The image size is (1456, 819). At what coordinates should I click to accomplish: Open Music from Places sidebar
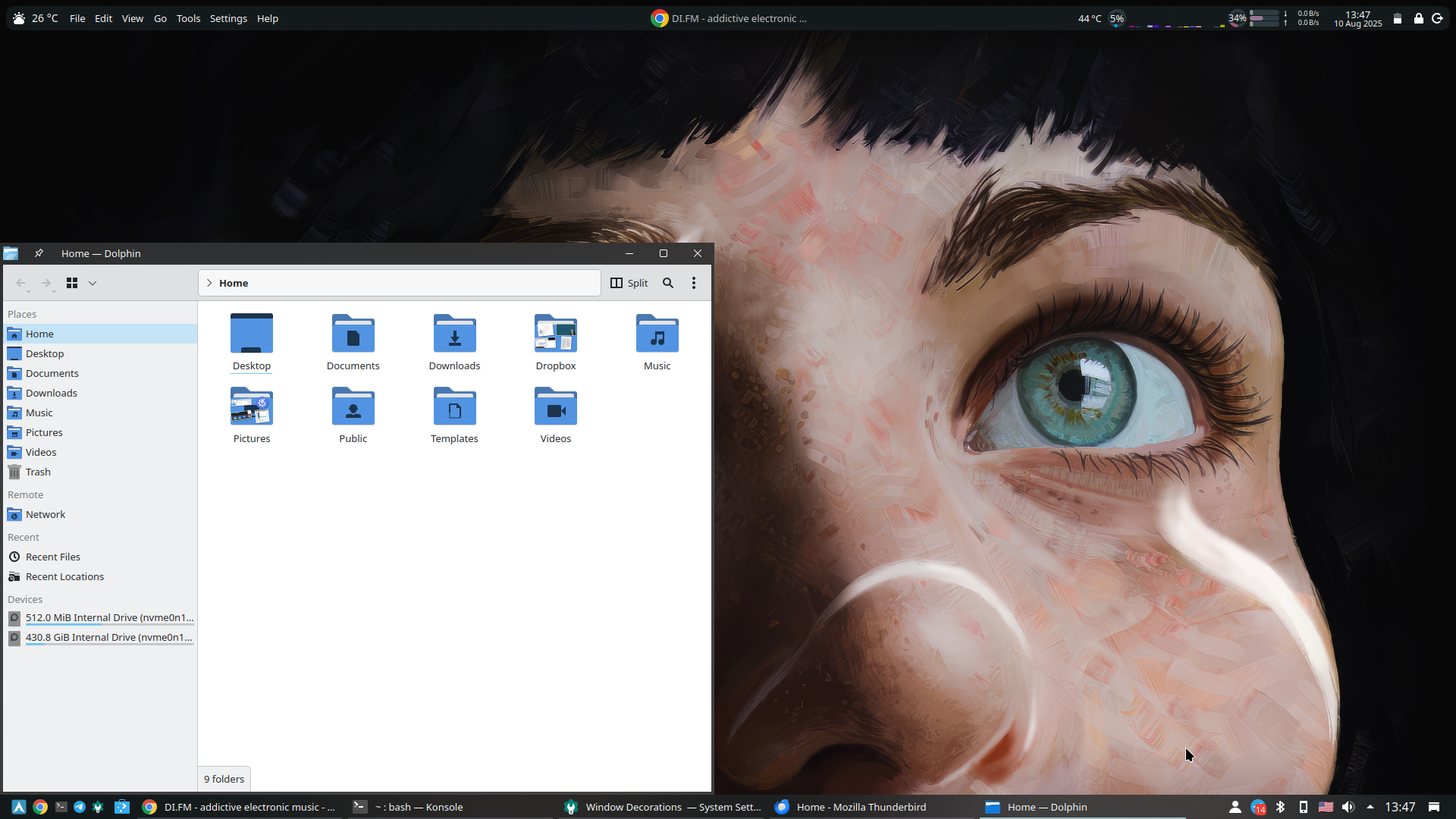pos(100,413)
